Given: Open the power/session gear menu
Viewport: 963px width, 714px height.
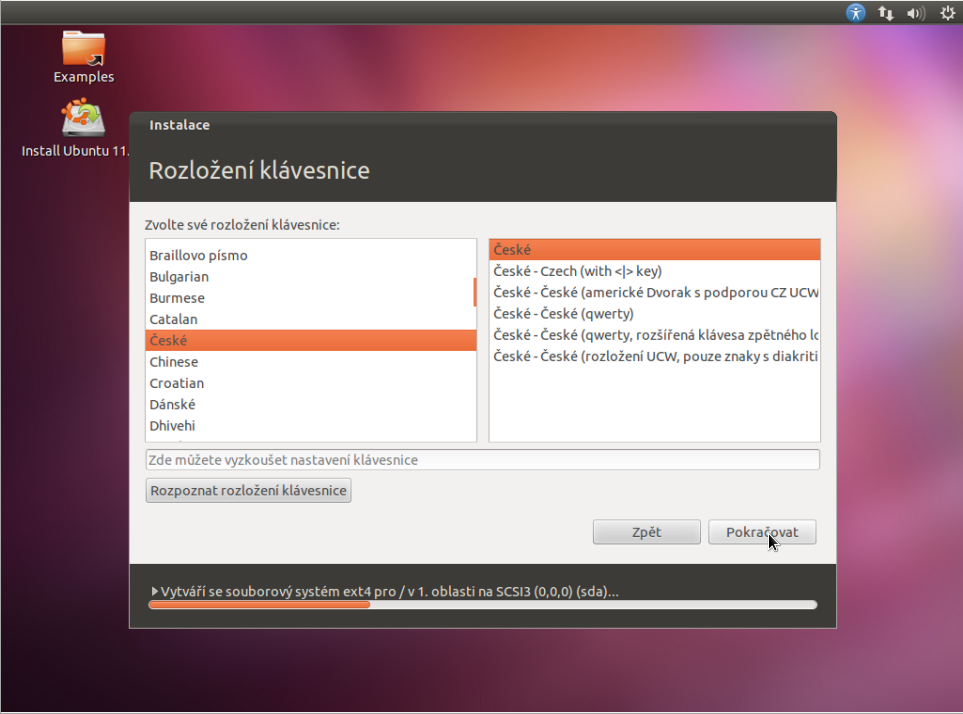Looking at the screenshot, I should pos(948,12).
